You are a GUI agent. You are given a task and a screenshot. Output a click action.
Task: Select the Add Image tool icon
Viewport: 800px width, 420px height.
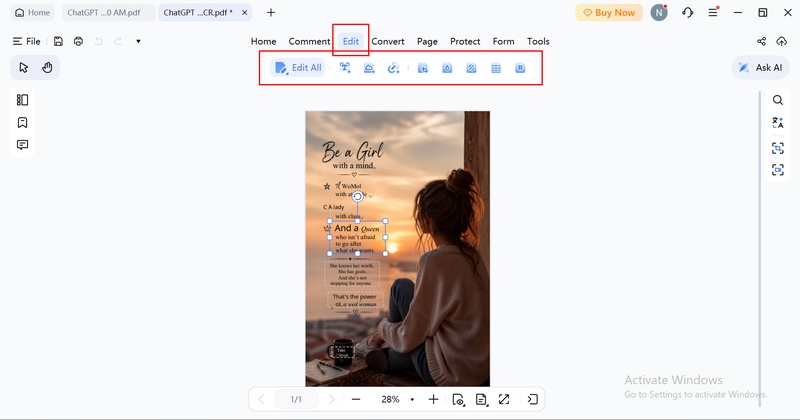tap(369, 67)
